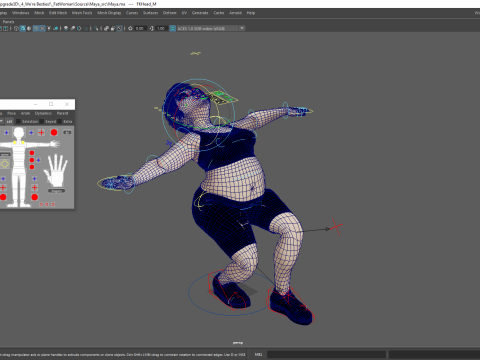Toggle smooth shade all icon

[x=23, y=28]
